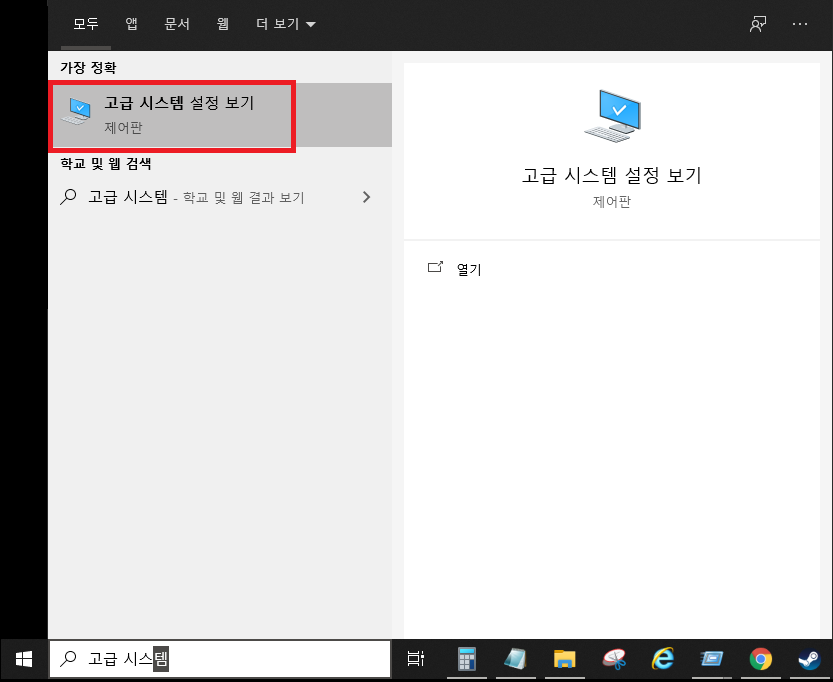Open Internet Explorer from the taskbar
Screen dimensions: 833x682
click(x=662, y=659)
